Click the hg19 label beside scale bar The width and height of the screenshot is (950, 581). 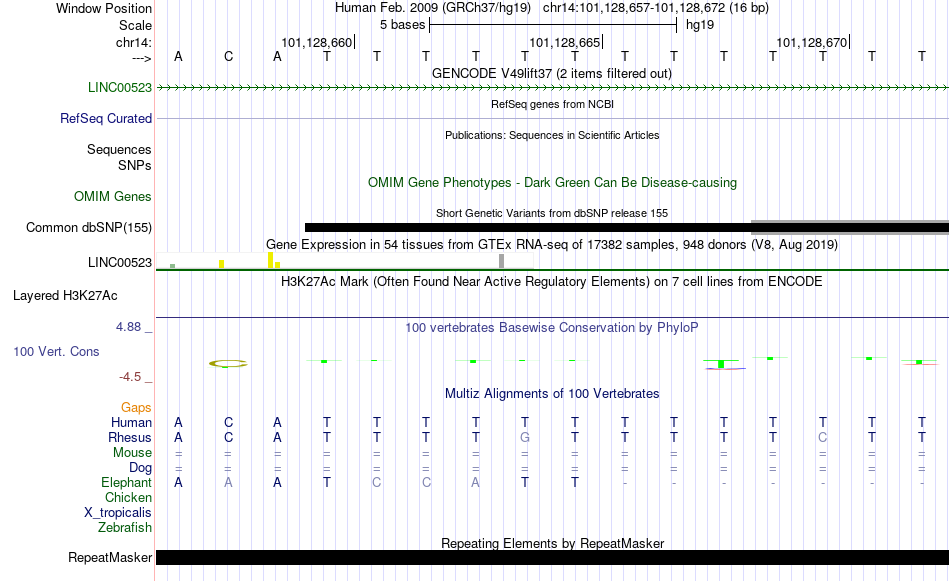pyautogui.click(x=700, y=25)
